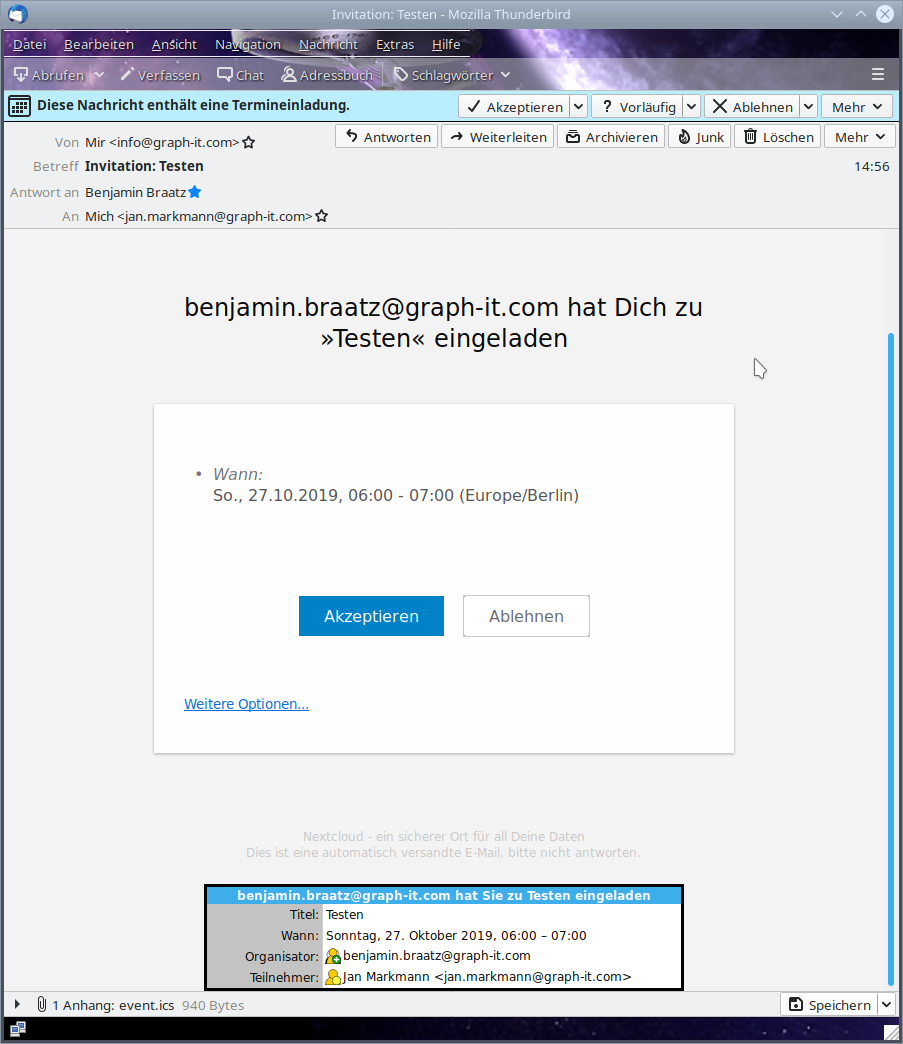Click the blue Akzeptieren button in email body
903x1044 pixels.
pos(371,616)
